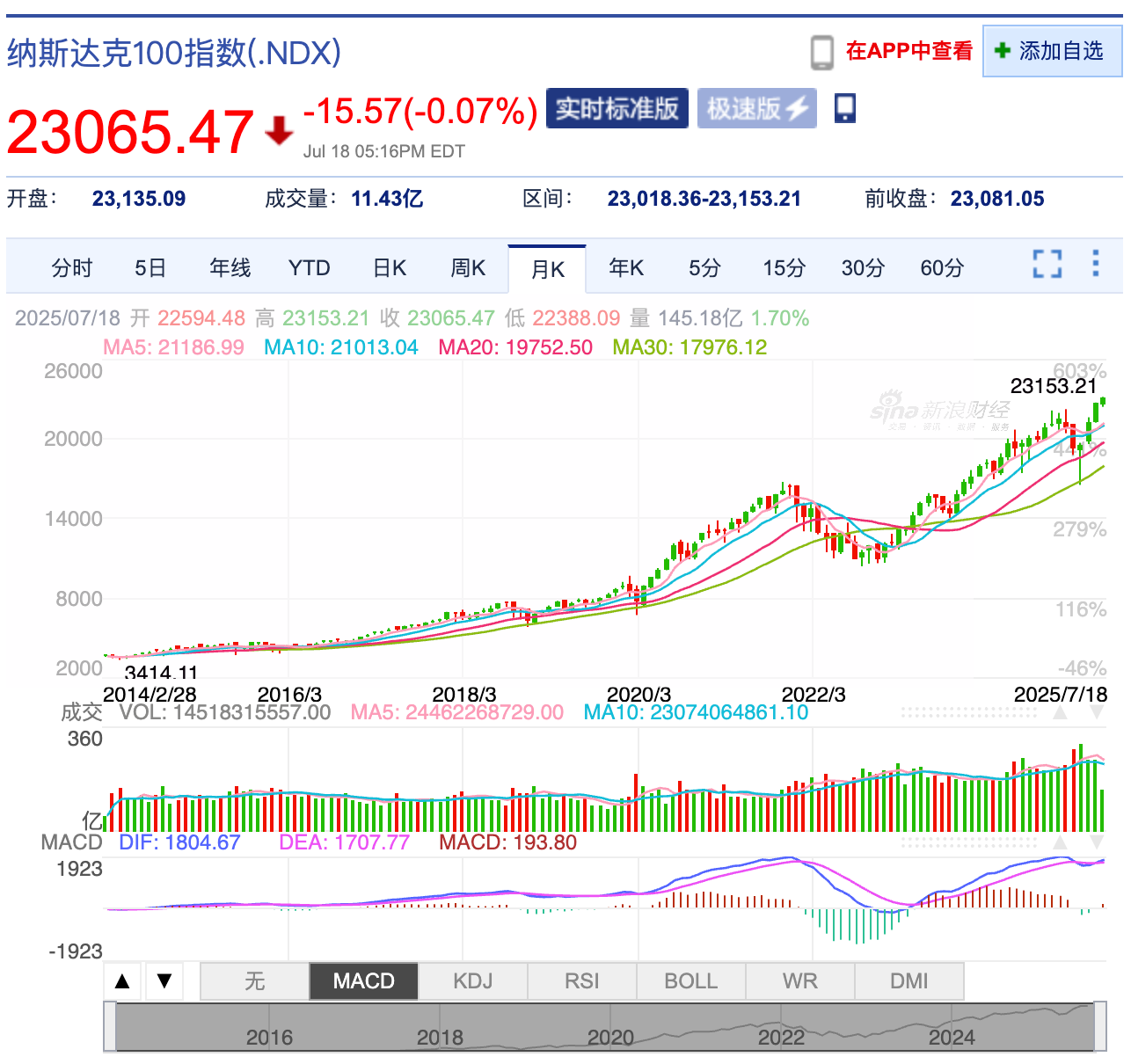Click the phone icon beside 在APP中查看
The height and width of the screenshot is (1064, 1131).
pos(821,50)
